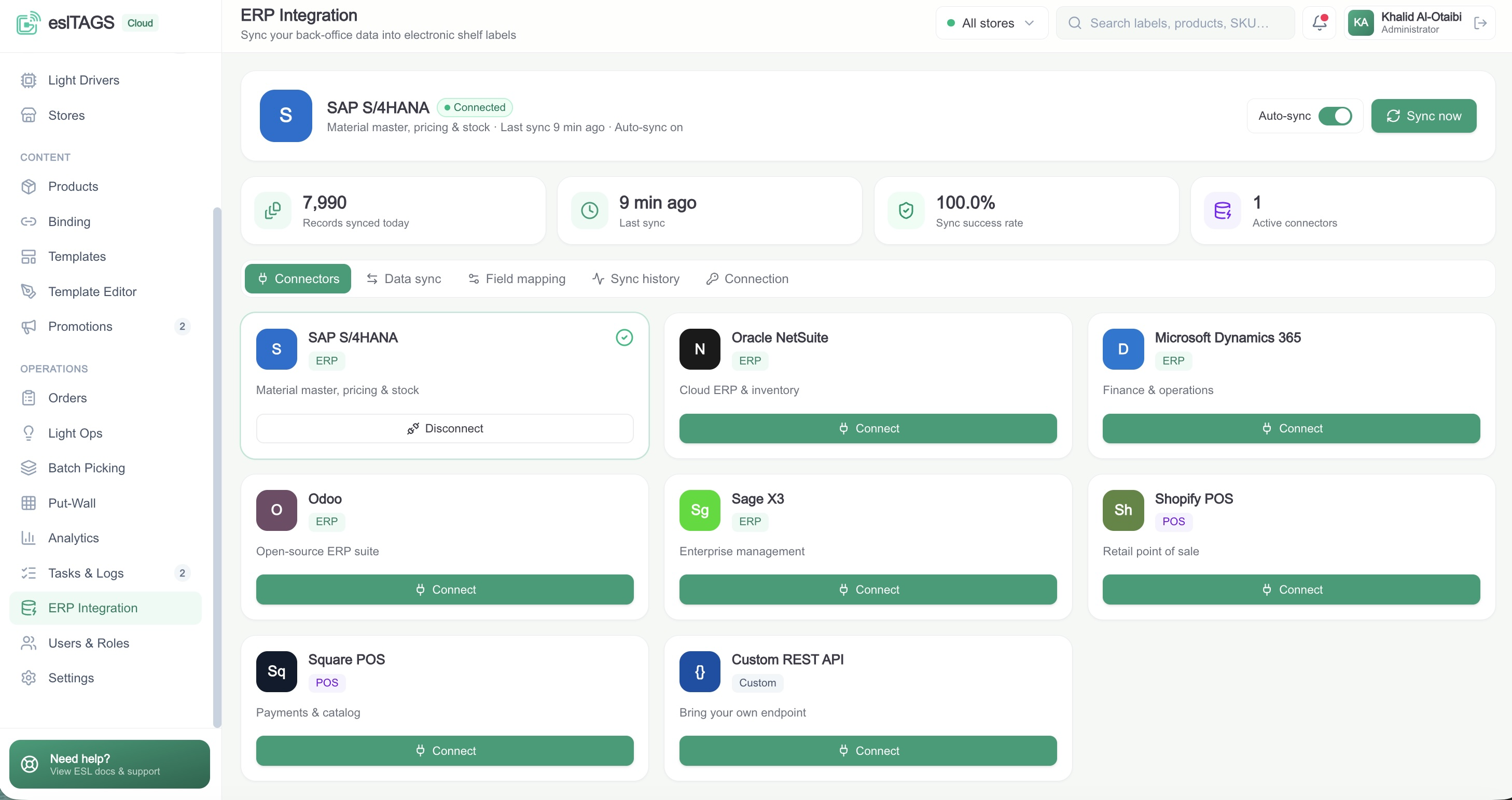
Task: Click the connected checkmark on SAP S/4HANA card
Action: click(x=625, y=337)
